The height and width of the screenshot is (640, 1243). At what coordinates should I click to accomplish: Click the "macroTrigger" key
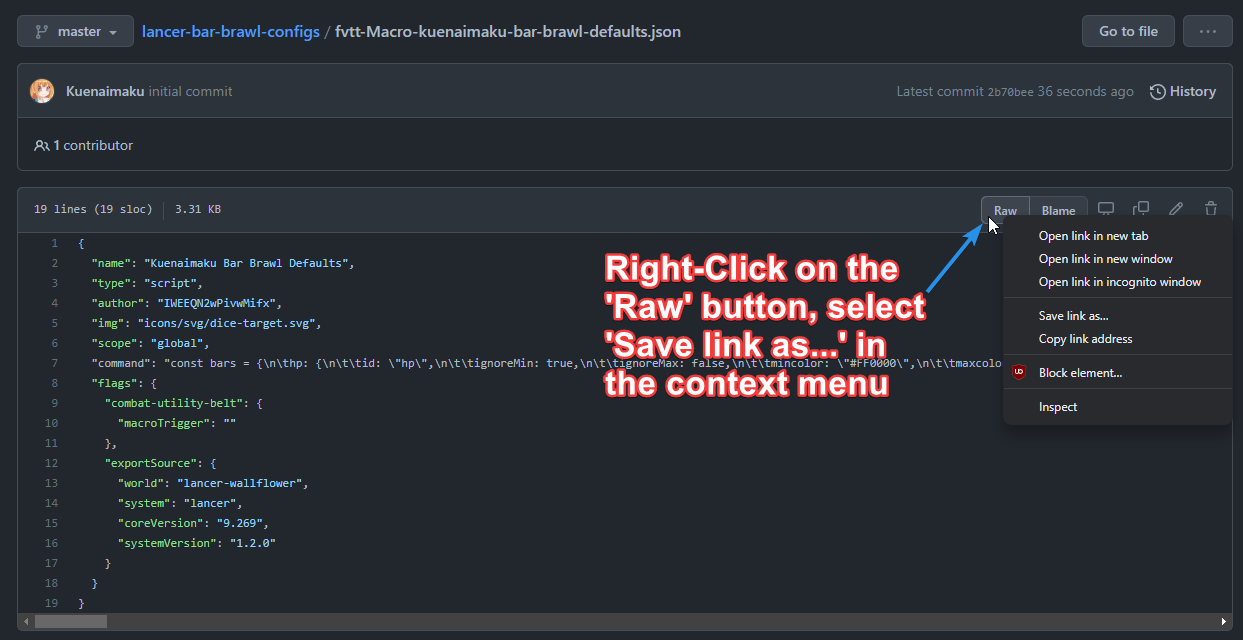(164, 423)
